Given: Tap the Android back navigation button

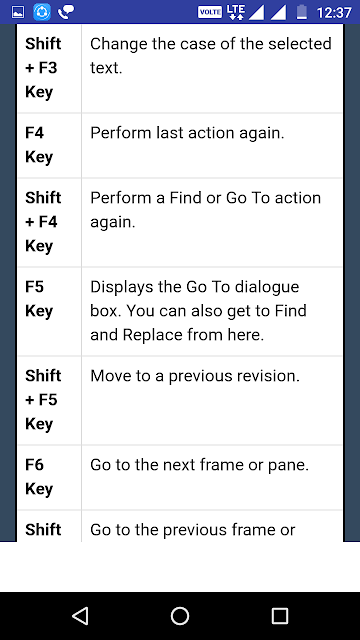Looking at the screenshot, I should pos(80,616).
